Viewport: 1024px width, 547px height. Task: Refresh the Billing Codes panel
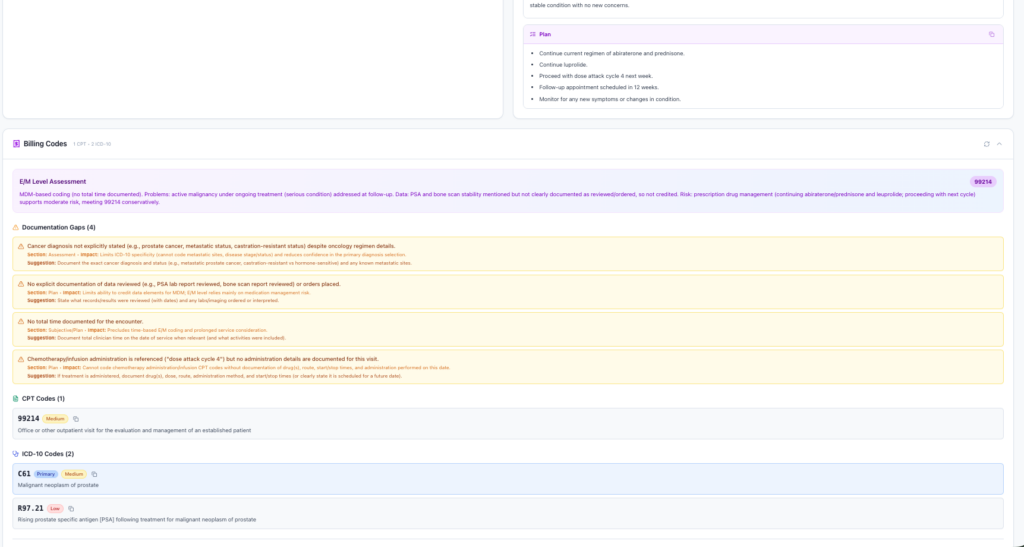986,144
